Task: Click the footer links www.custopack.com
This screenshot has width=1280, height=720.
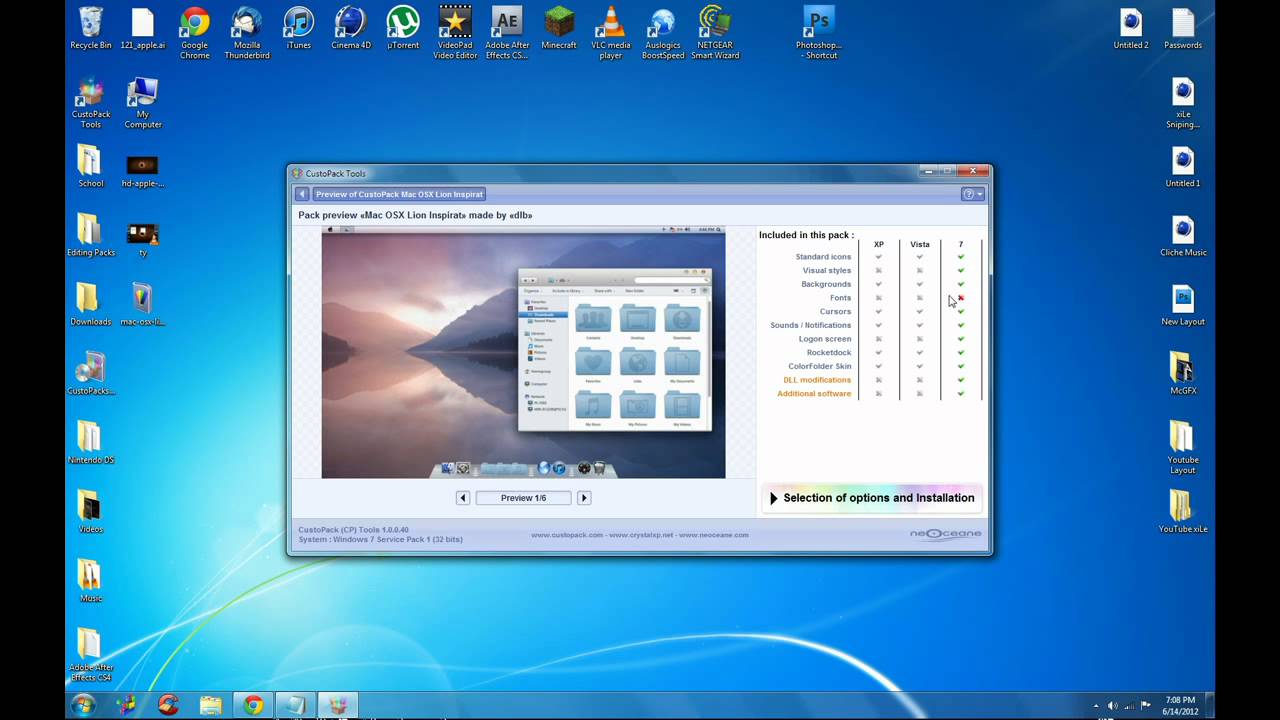Action: point(567,535)
